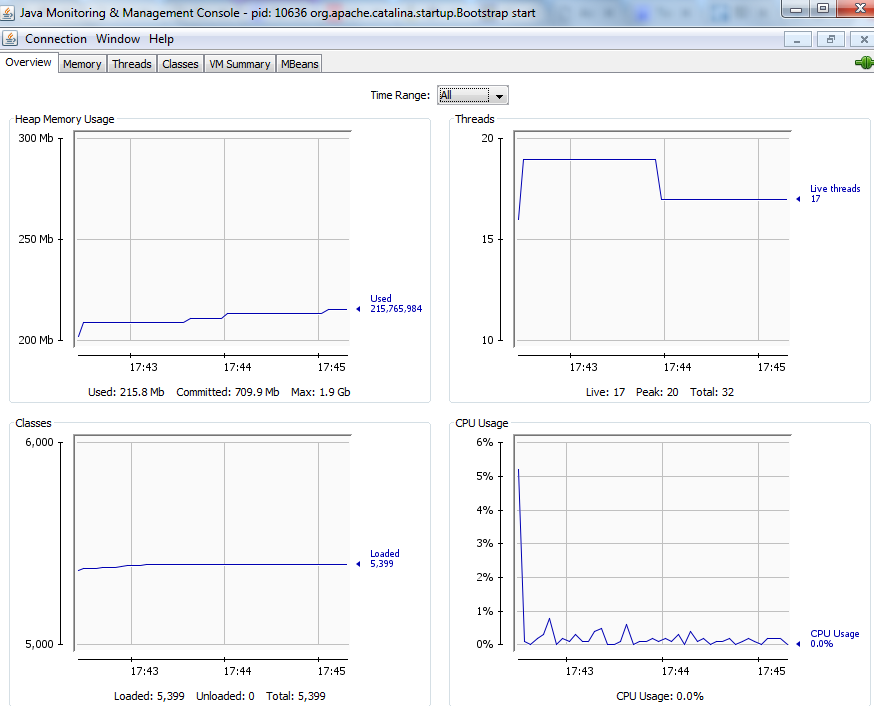
Task: Click the 'Used: 215.8 Mb' summary text
Action: (126, 392)
